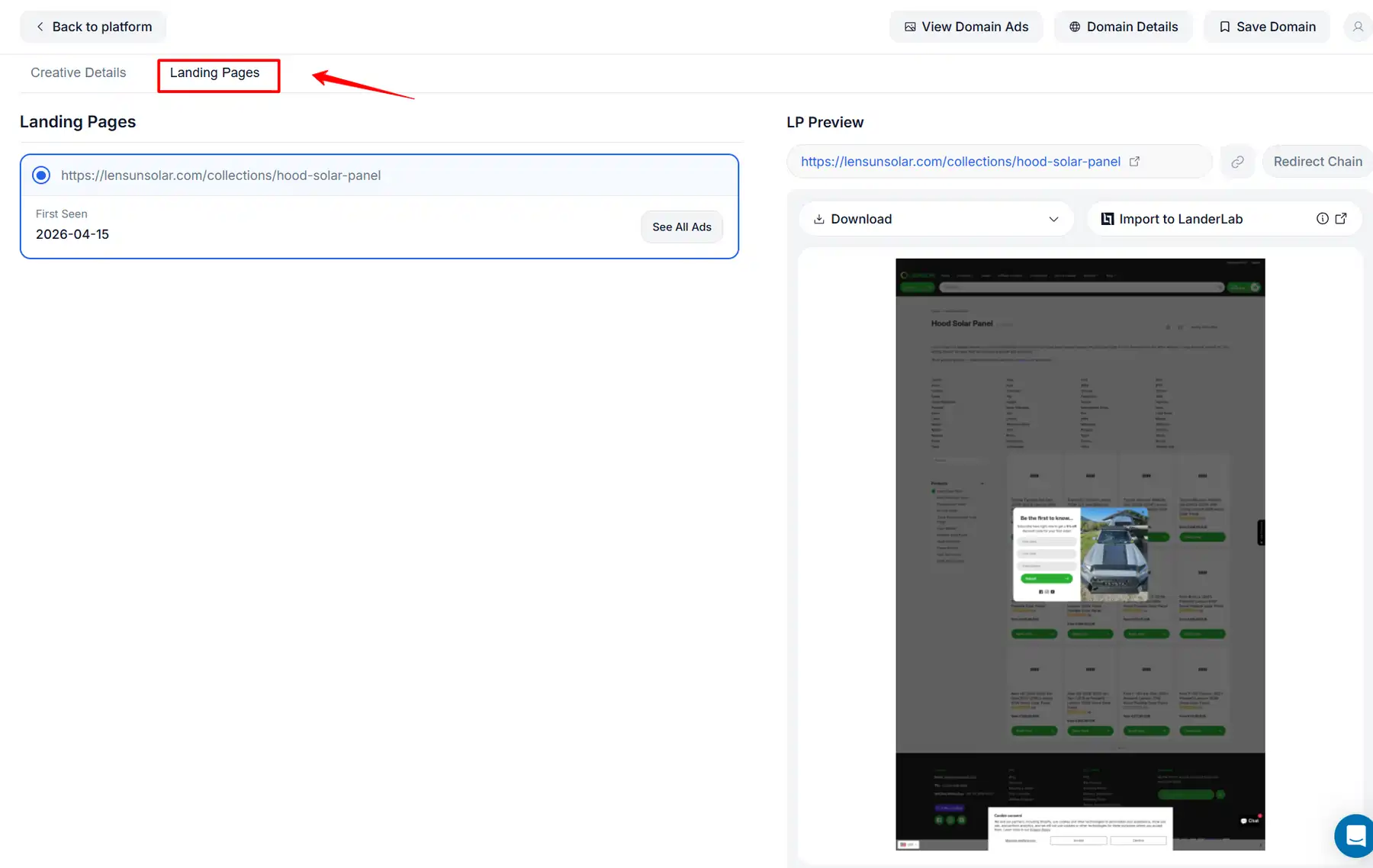Switch to the Creative Details tab
This screenshot has width=1373, height=868.
click(x=78, y=72)
